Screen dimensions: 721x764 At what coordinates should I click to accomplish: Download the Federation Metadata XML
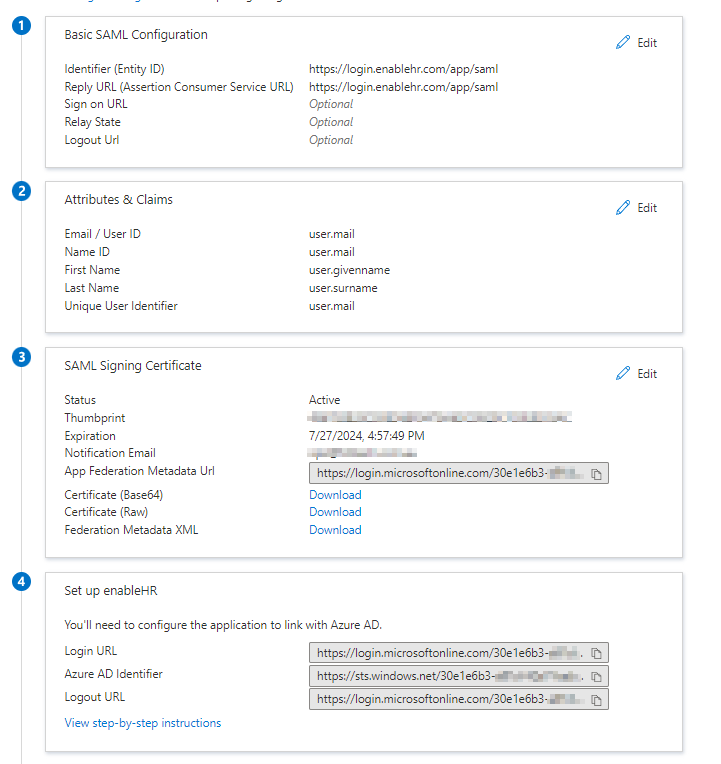[335, 530]
